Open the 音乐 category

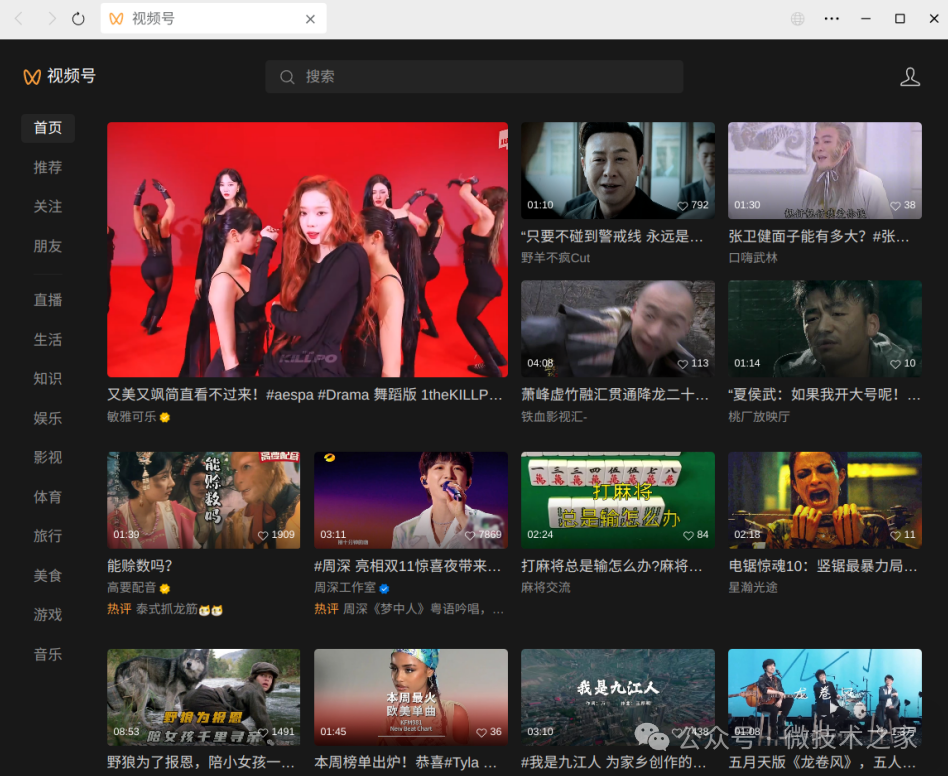[48, 655]
